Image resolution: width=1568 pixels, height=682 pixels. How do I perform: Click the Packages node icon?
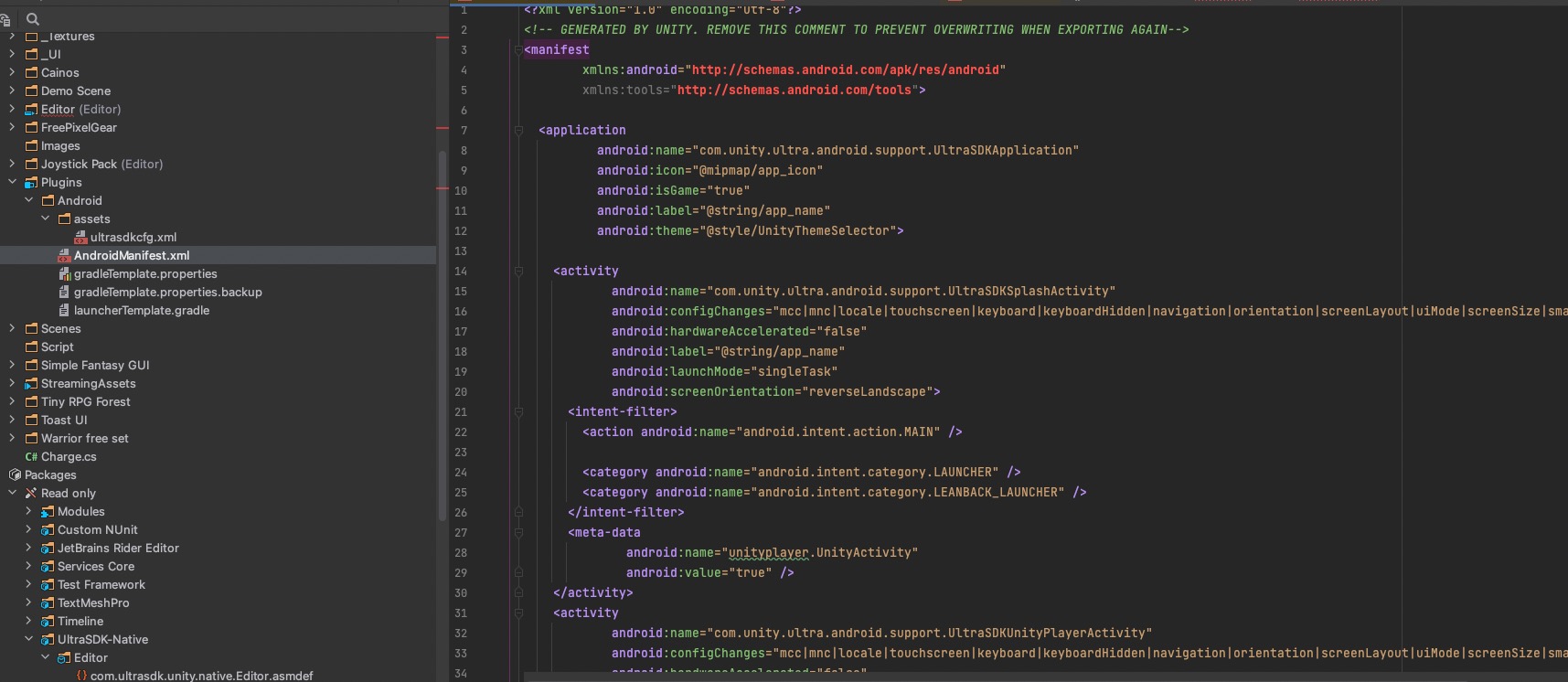coord(15,475)
